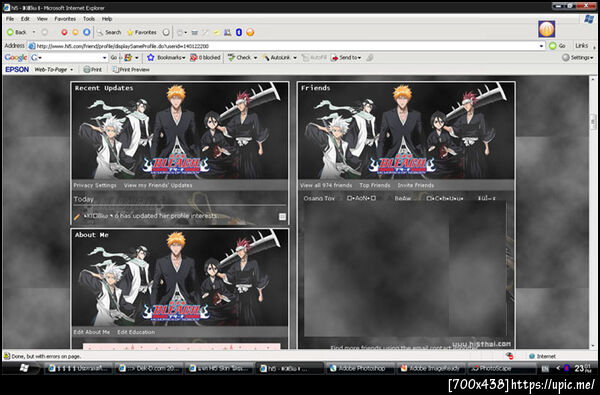Open the History clock icon
The height and width of the screenshot is (395, 600).
[166, 32]
